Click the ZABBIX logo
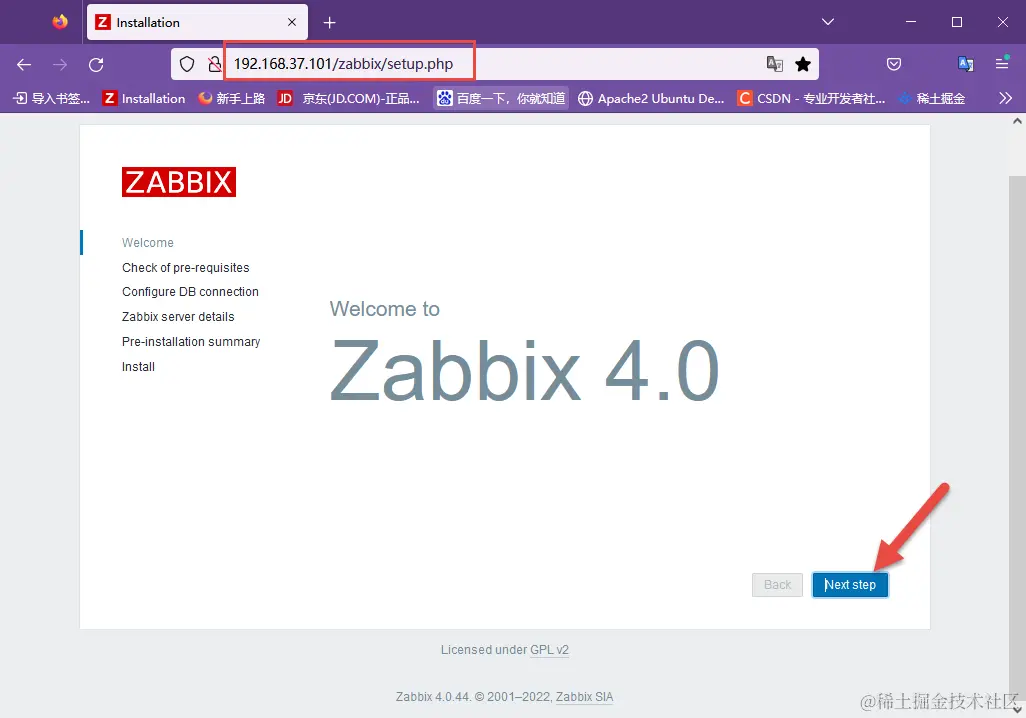Image resolution: width=1026 pixels, height=718 pixels. click(179, 182)
